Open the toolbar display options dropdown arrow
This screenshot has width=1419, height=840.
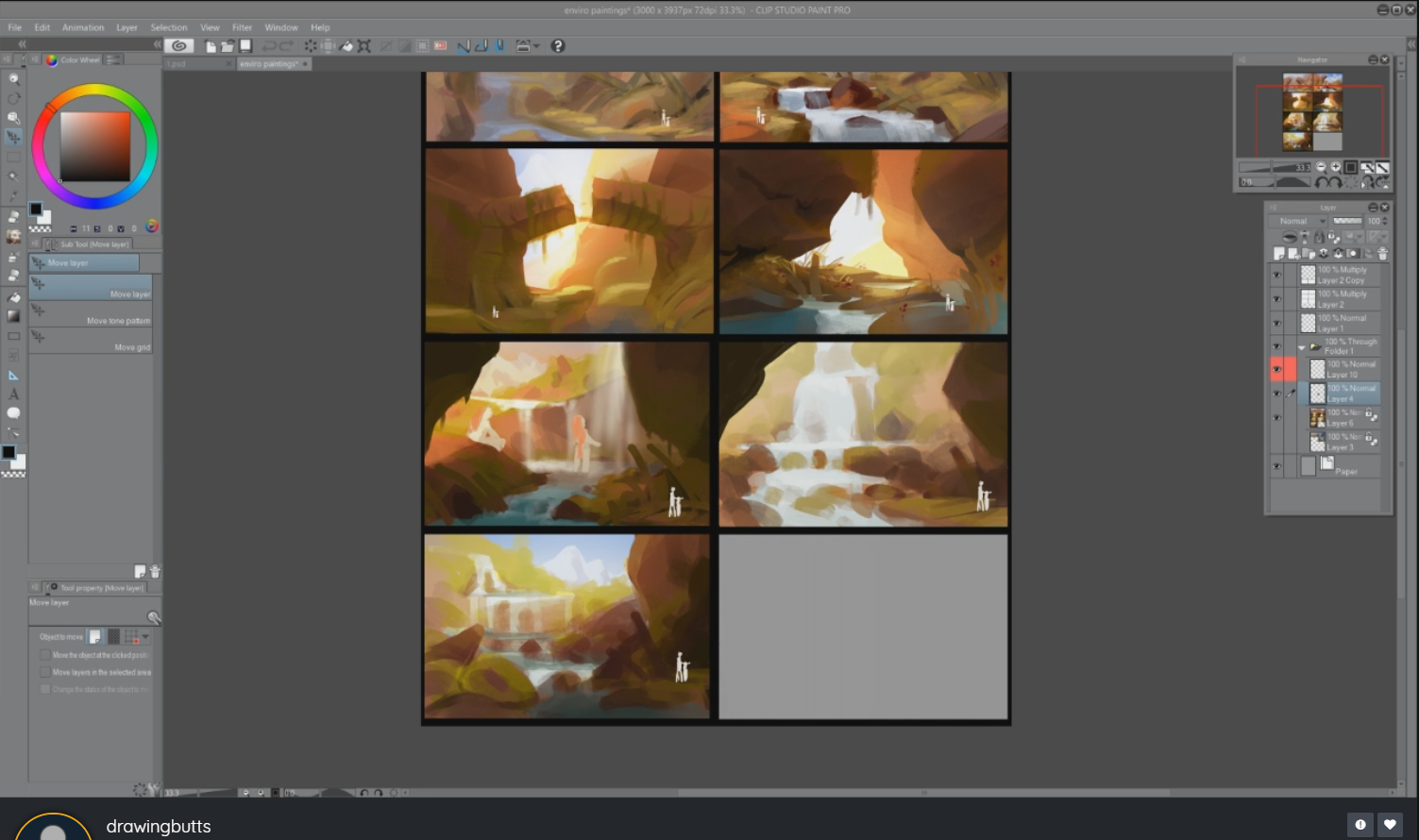click(536, 45)
